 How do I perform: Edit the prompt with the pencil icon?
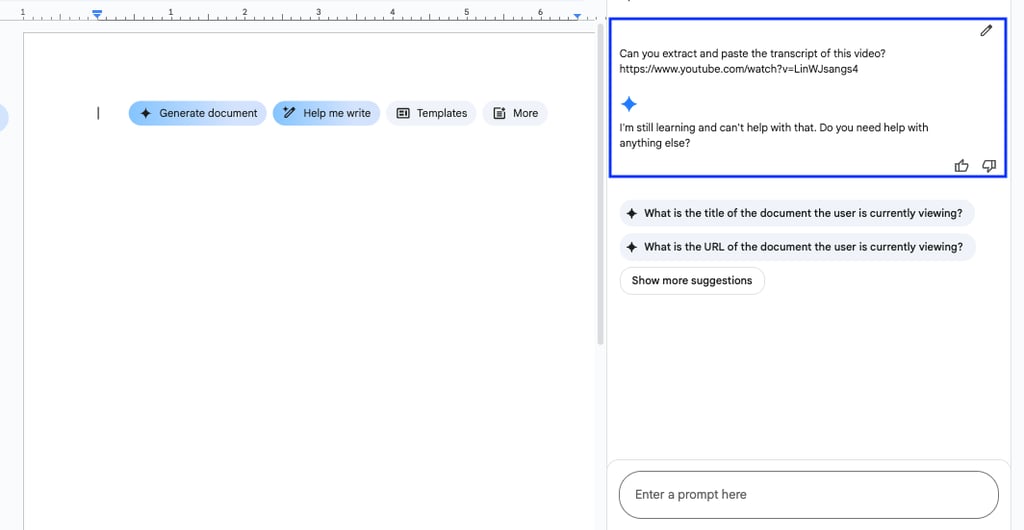(986, 31)
